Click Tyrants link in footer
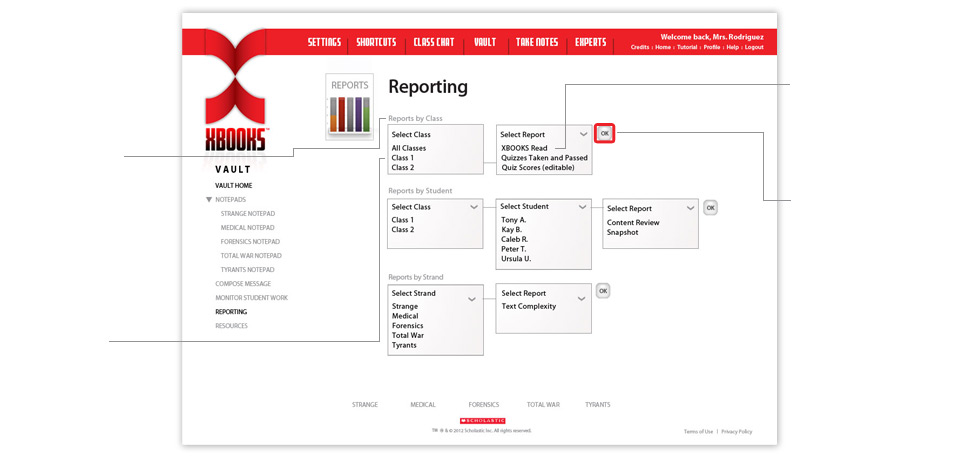Screen dimensions: 960x468 click(x=597, y=405)
